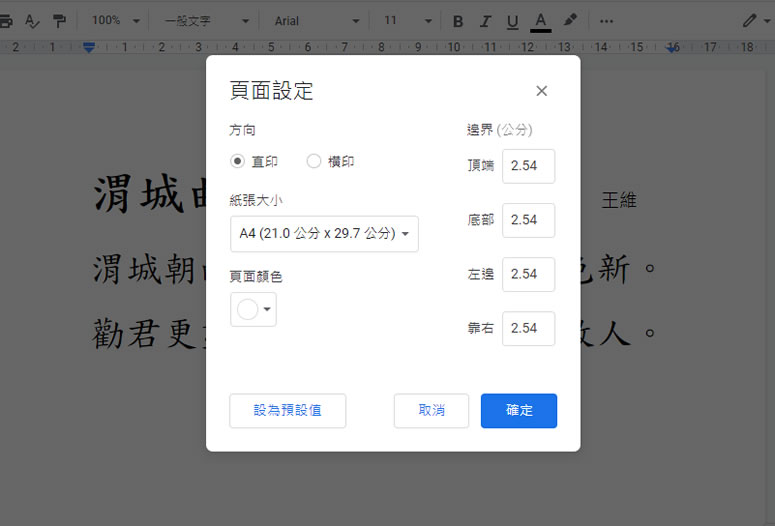Viewport: 775px width, 526px height.
Task: Close the 頁面設定 dialog with X
Action: (x=541, y=91)
